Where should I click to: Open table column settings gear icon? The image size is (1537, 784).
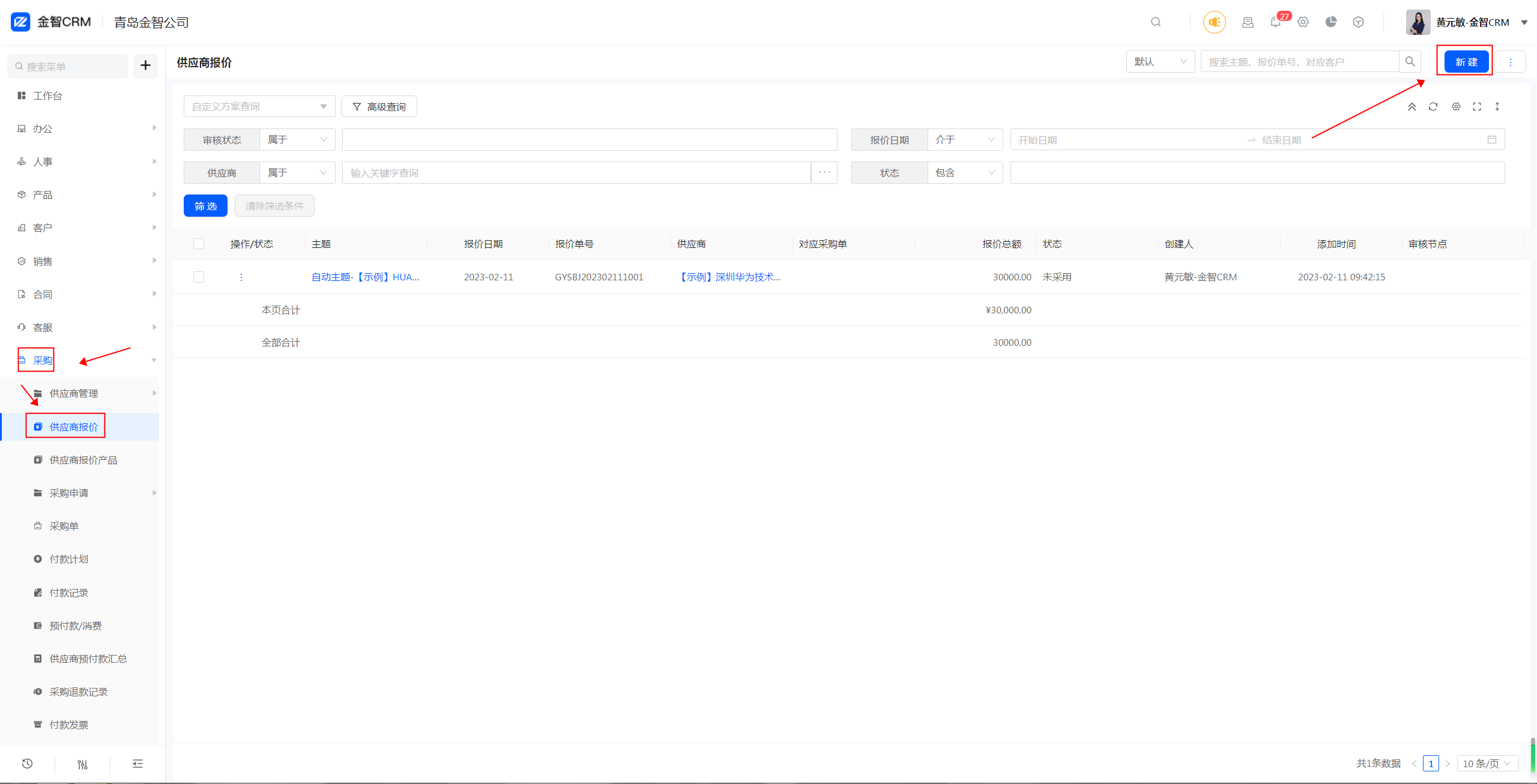pos(1456,106)
